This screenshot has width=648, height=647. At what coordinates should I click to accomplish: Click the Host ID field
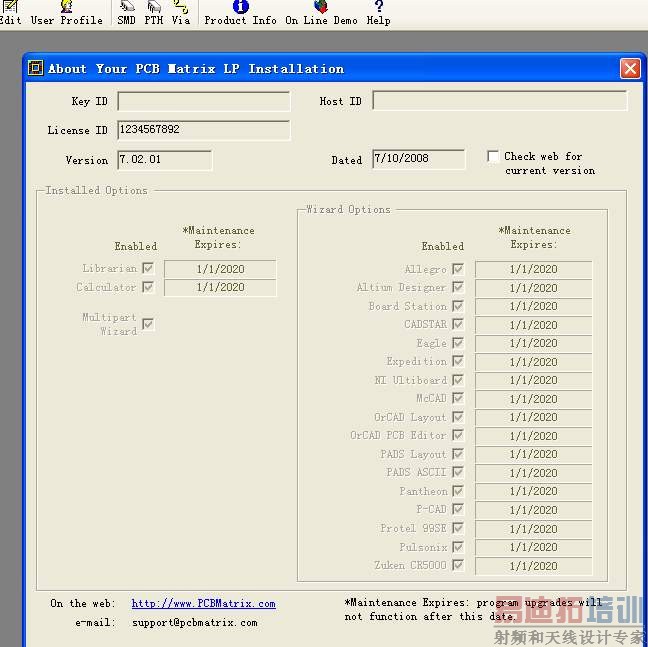pos(500,100)
